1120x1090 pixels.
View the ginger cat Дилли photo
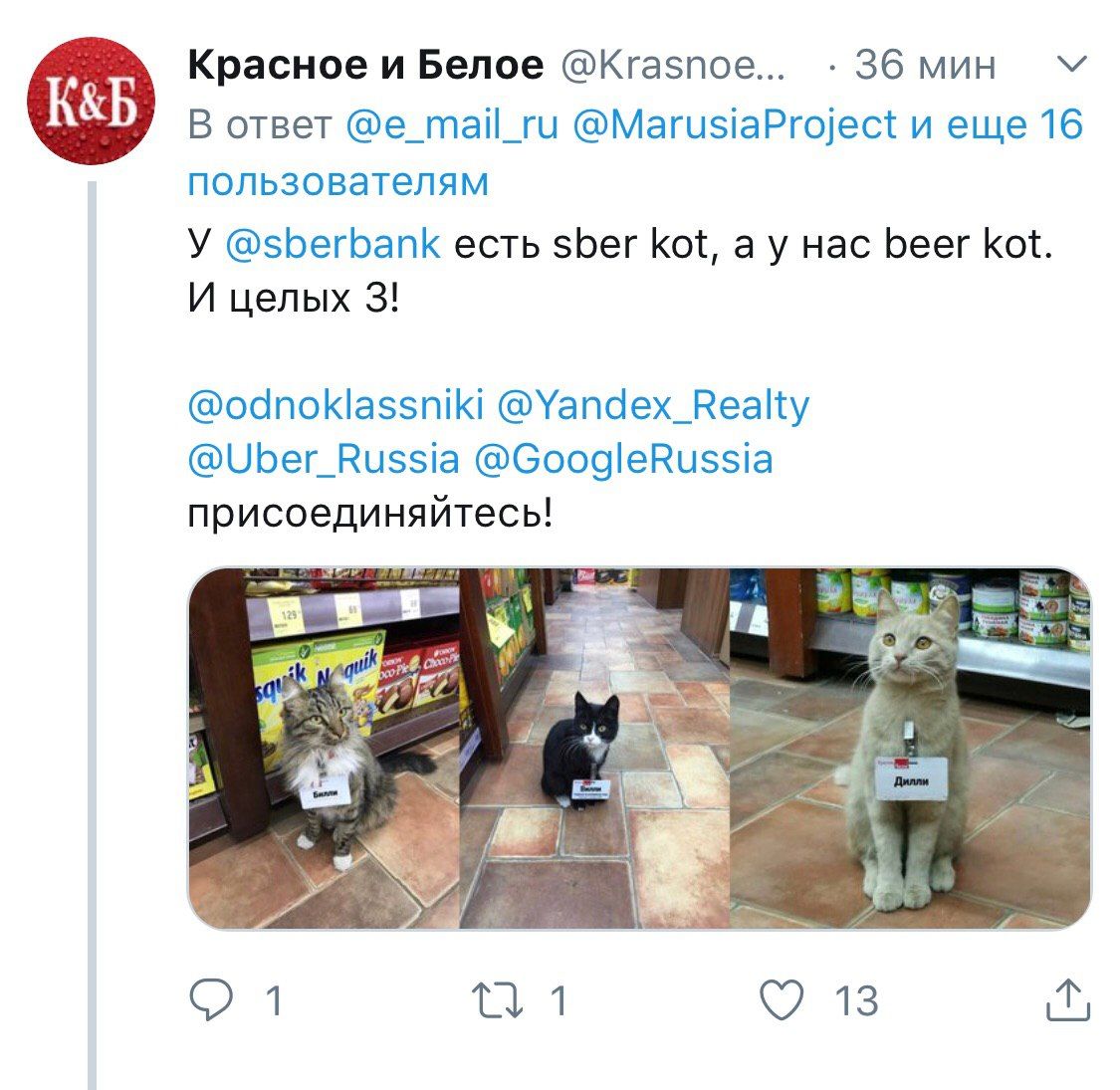pyautogui.click(x=910, y=749)
